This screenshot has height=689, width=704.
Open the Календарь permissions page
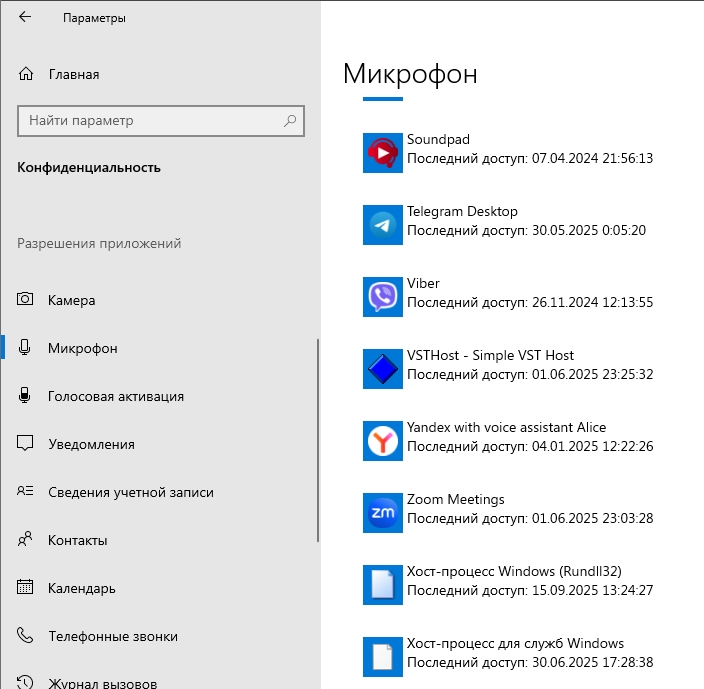(81, 588)
